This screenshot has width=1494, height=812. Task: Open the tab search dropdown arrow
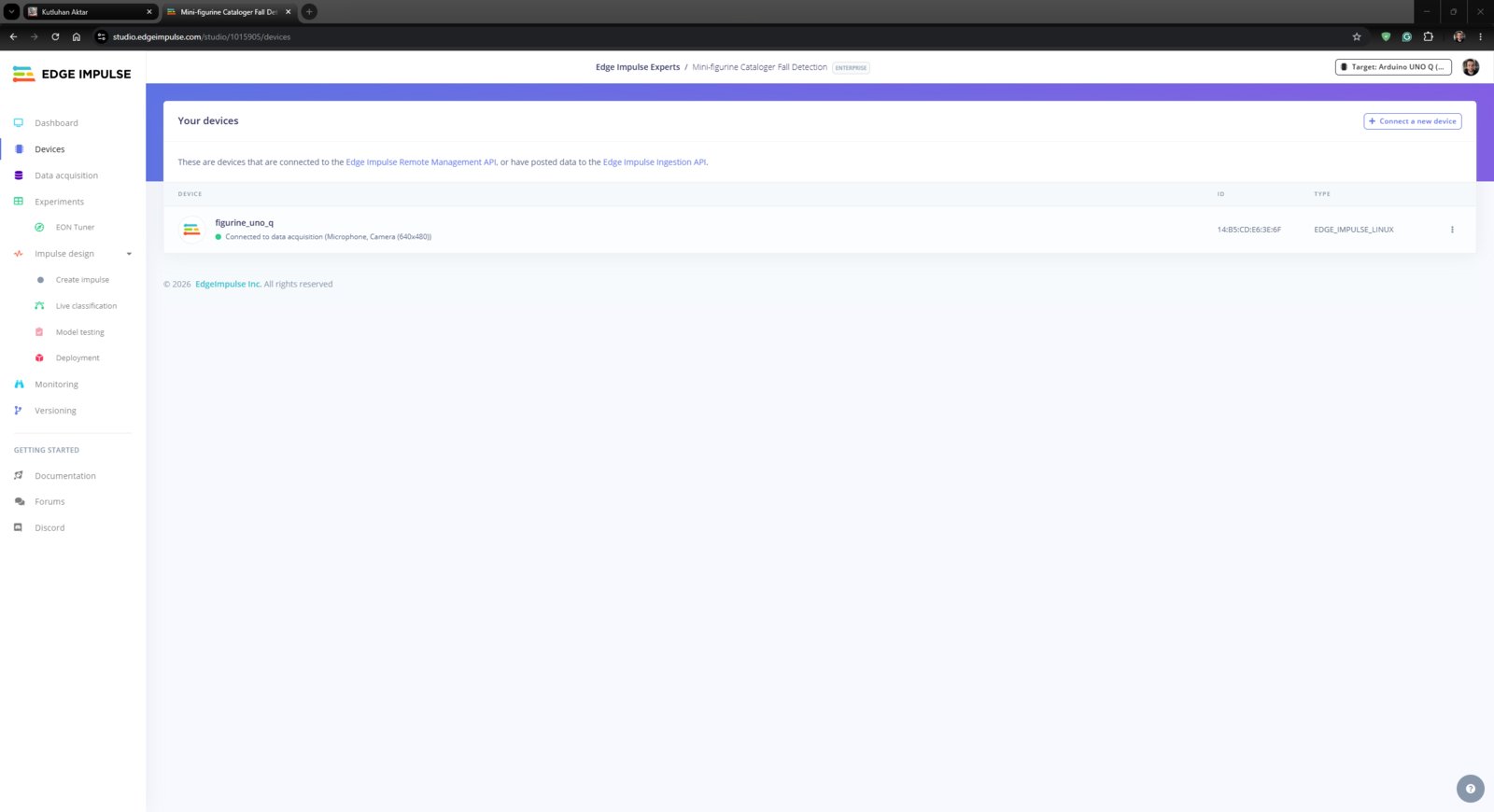pos(12,12)
